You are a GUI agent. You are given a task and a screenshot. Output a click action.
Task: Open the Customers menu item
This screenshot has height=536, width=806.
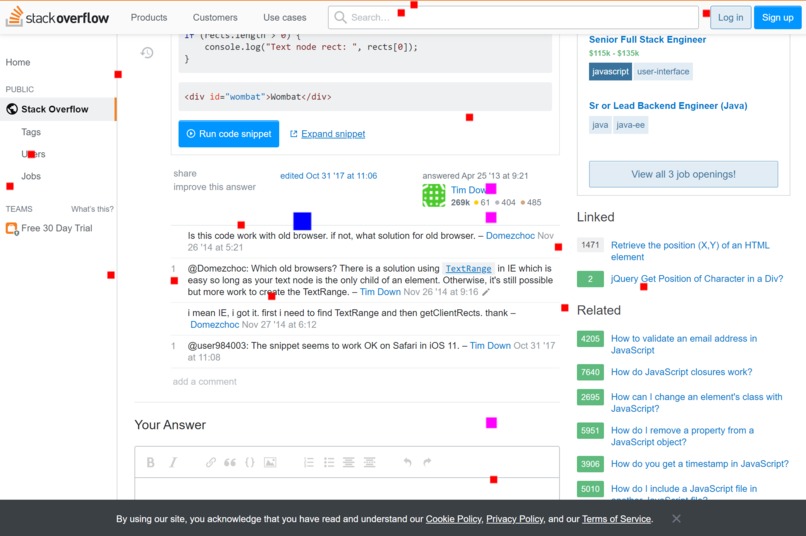coord(215,17)
